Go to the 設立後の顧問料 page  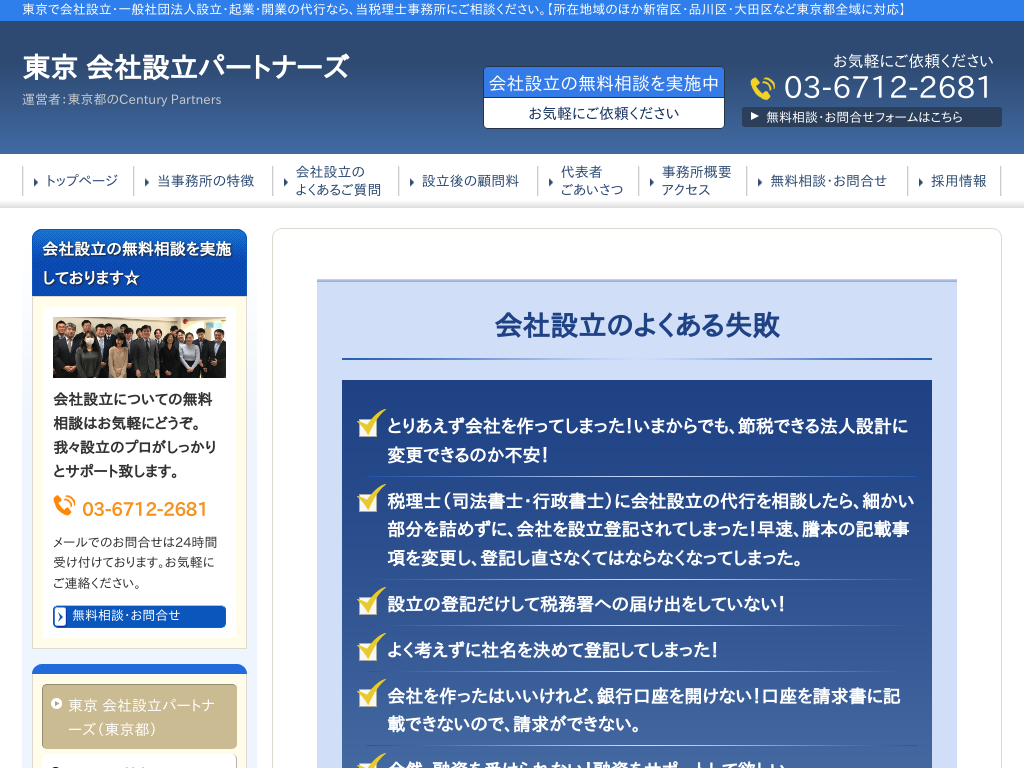click(x=468, y=181)
